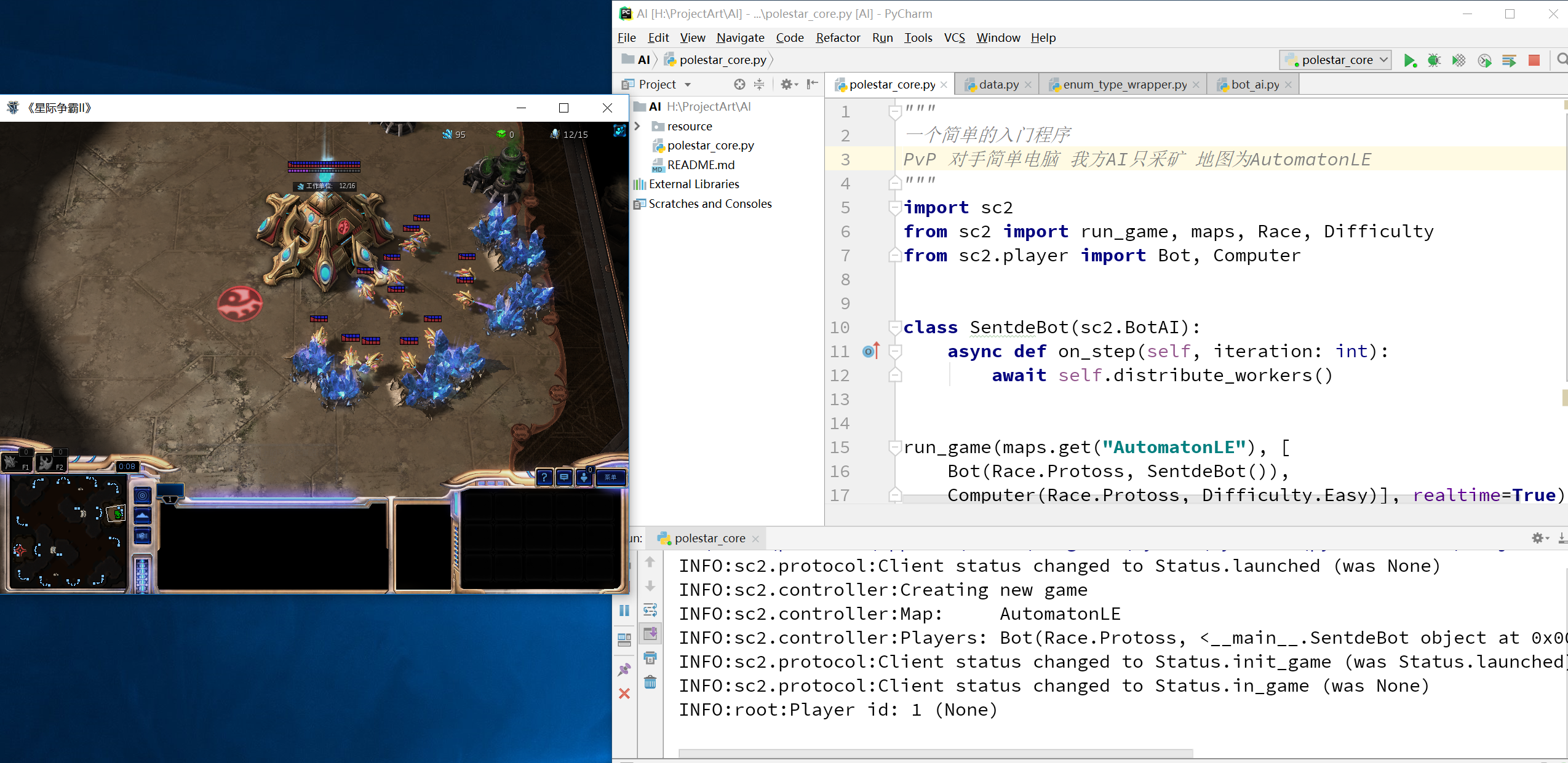The image size is (1568, 763).
Task: Open README.md in the project tree
Action: pos(701,165)
